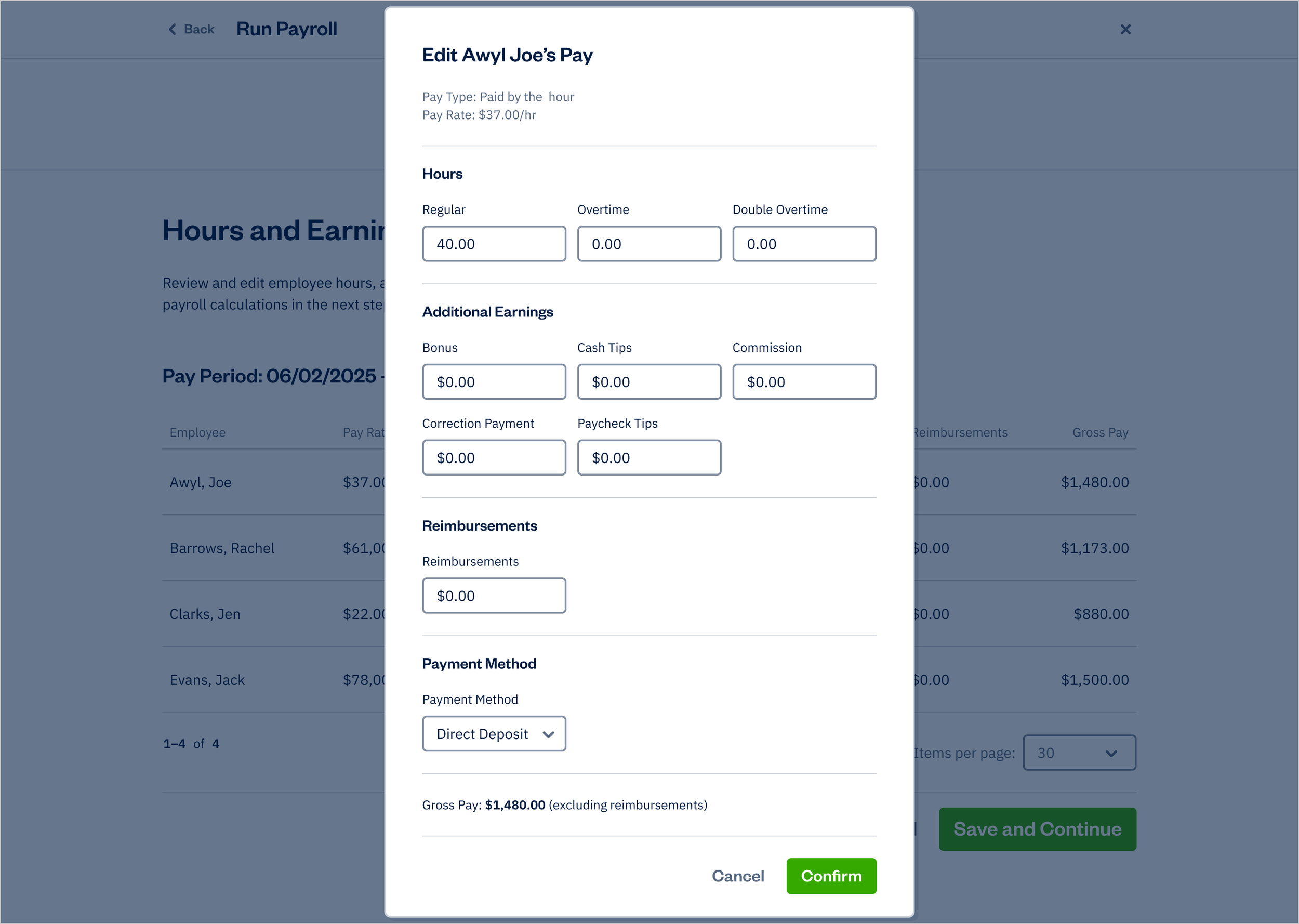Close the dialog with the X icon
The height and width of the screenshot is (924, 1299).
(1125, 29)
